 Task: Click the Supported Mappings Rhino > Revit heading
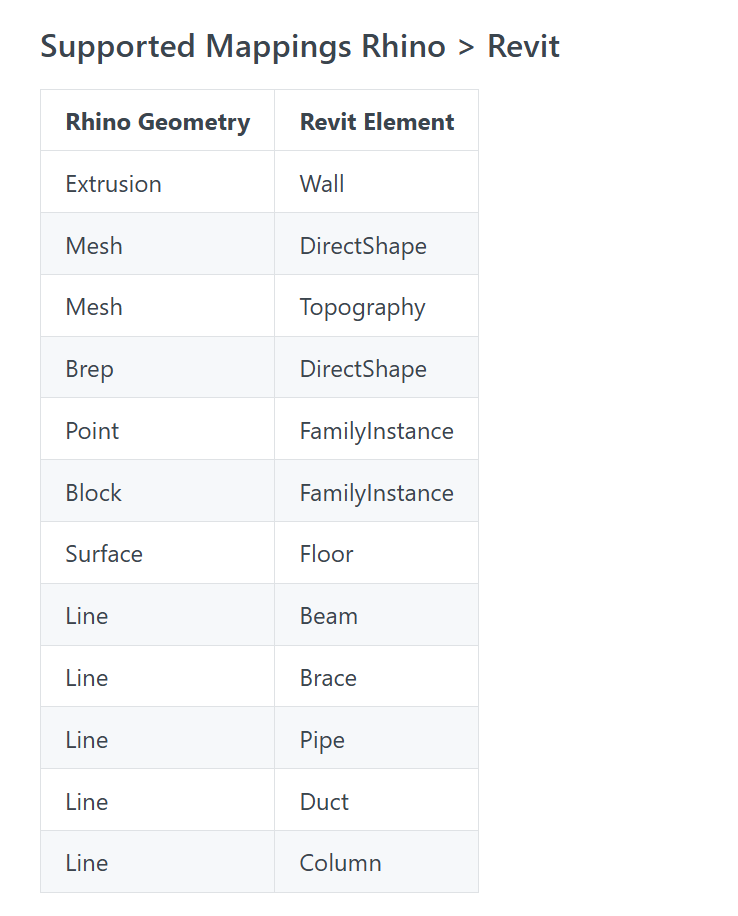pyautogui.click(x=300, y=47)
